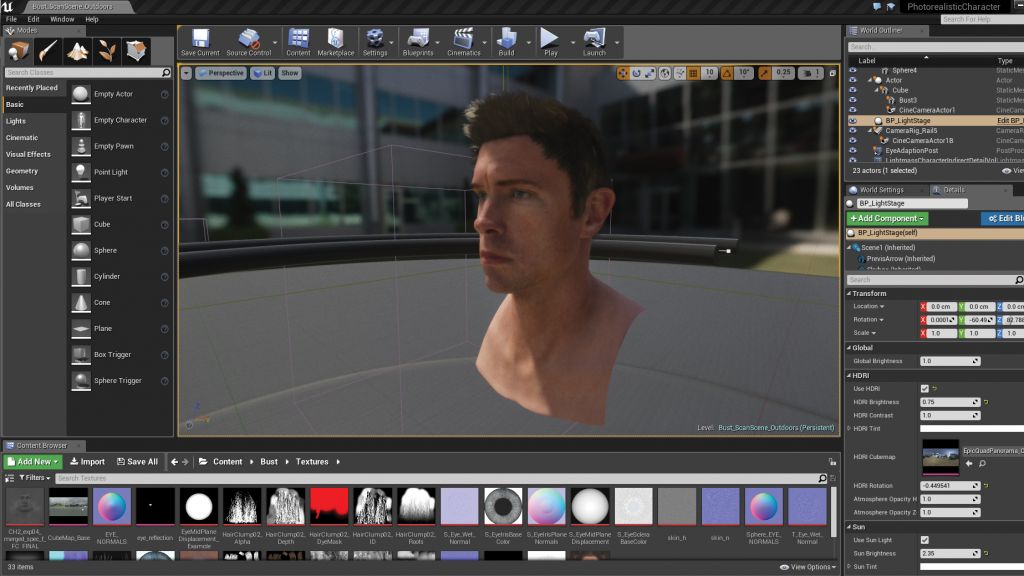Open the Window menu
Image resolution: width=1024 pixels, height=576 pixels.
coord(62,19)
